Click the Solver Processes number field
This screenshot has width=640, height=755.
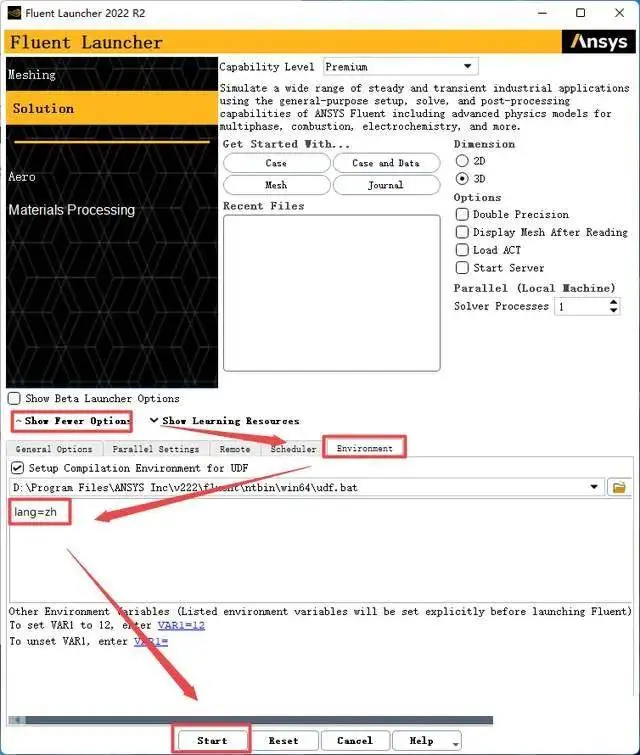[x=581, y=306]
